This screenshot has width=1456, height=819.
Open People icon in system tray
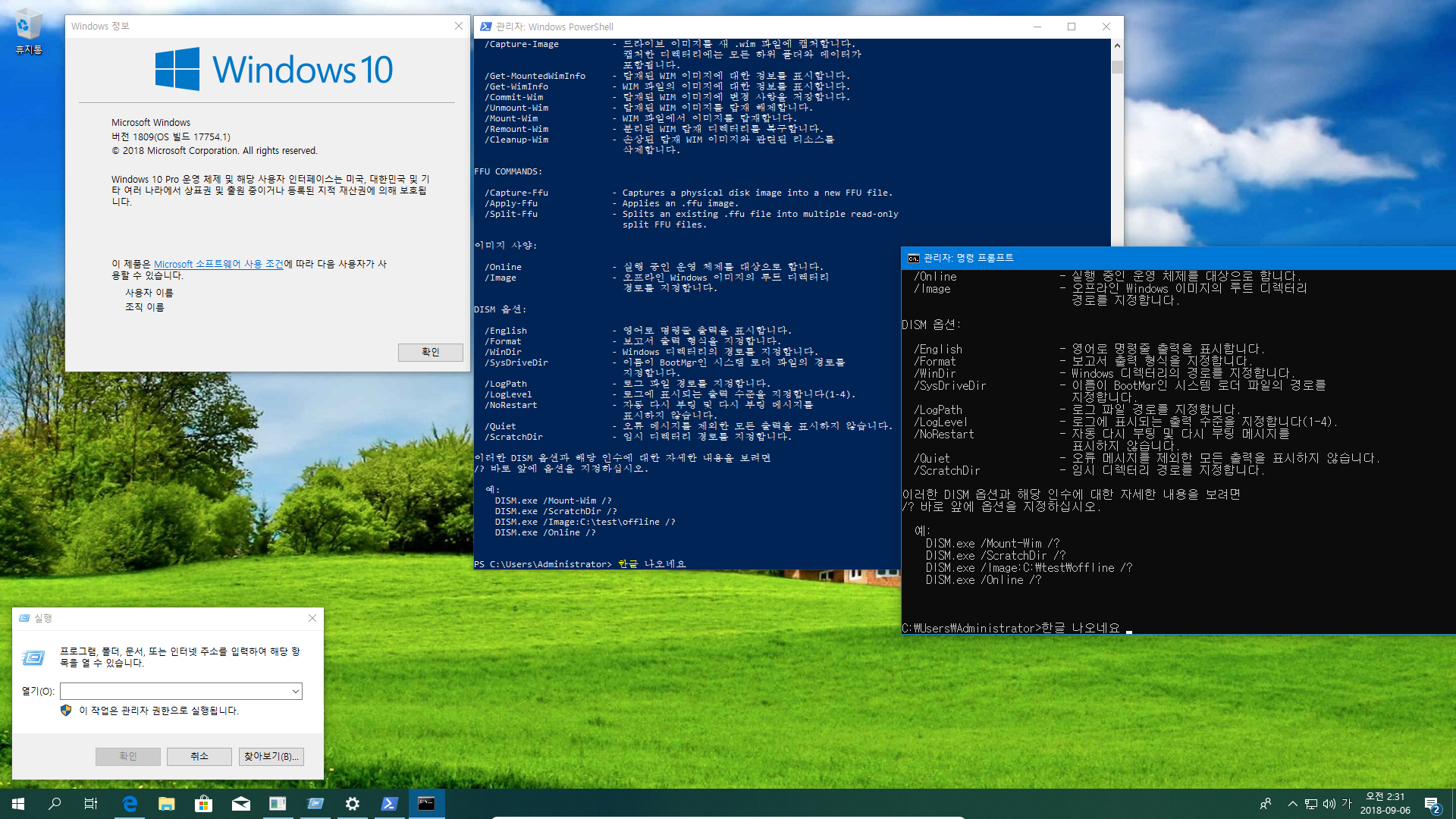[x=1265, y=804]
